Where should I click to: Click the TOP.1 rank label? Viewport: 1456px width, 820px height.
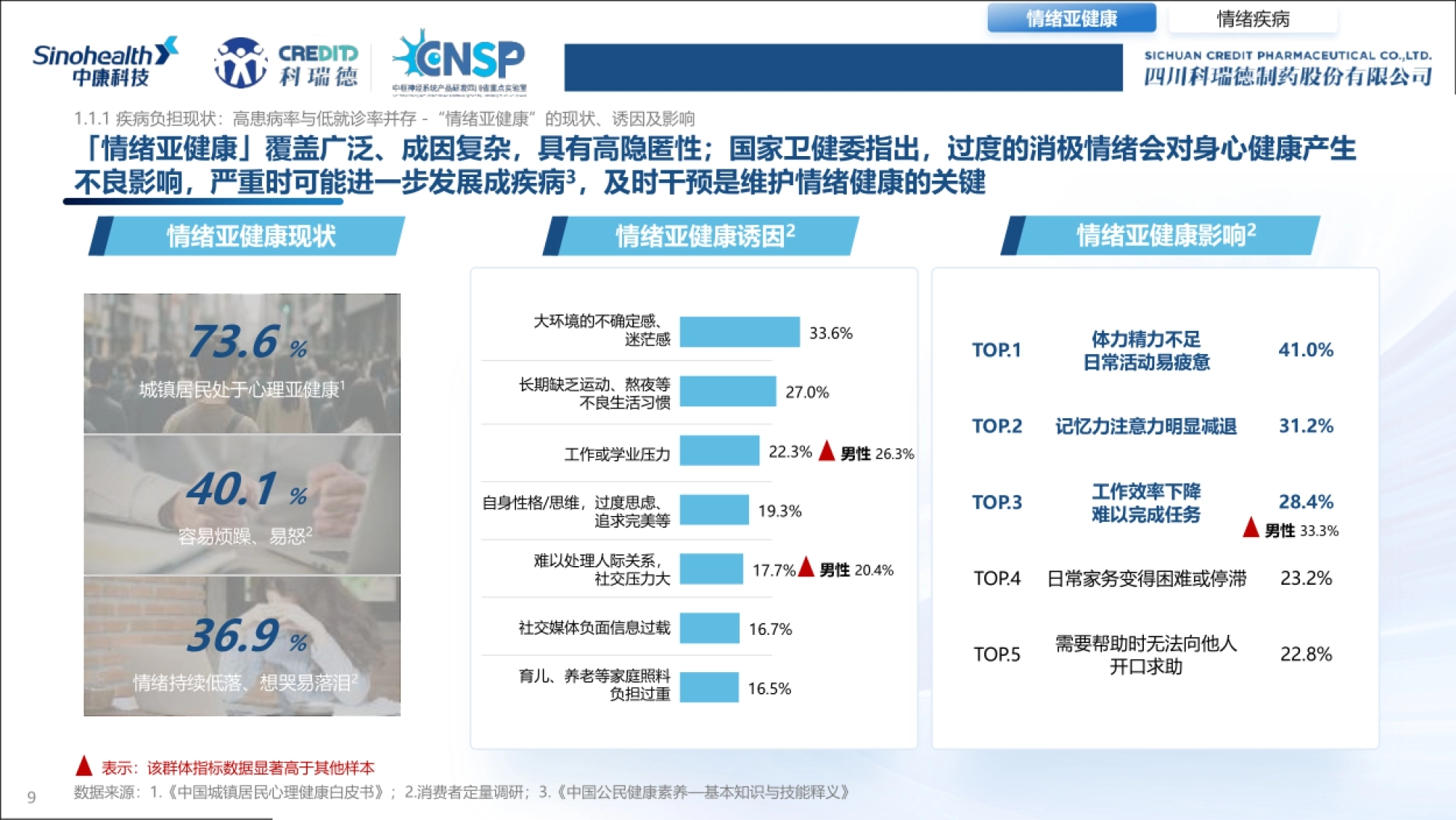click(x=997, y=350)
